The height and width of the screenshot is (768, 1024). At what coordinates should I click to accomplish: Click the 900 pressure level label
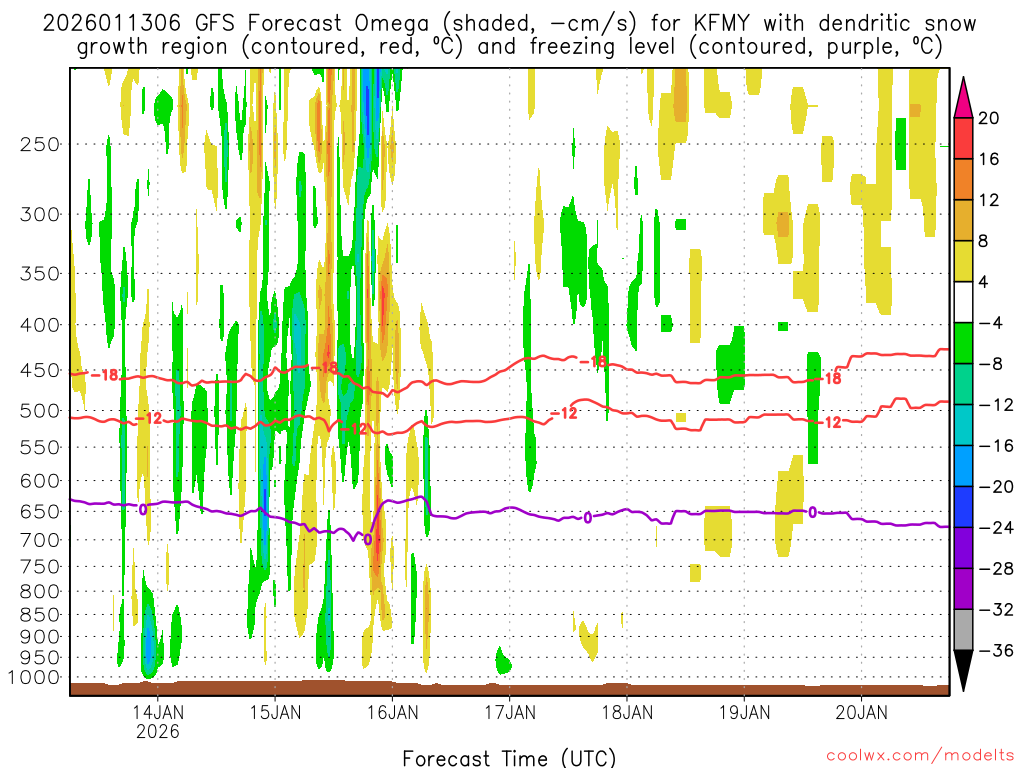pos(40,637)
